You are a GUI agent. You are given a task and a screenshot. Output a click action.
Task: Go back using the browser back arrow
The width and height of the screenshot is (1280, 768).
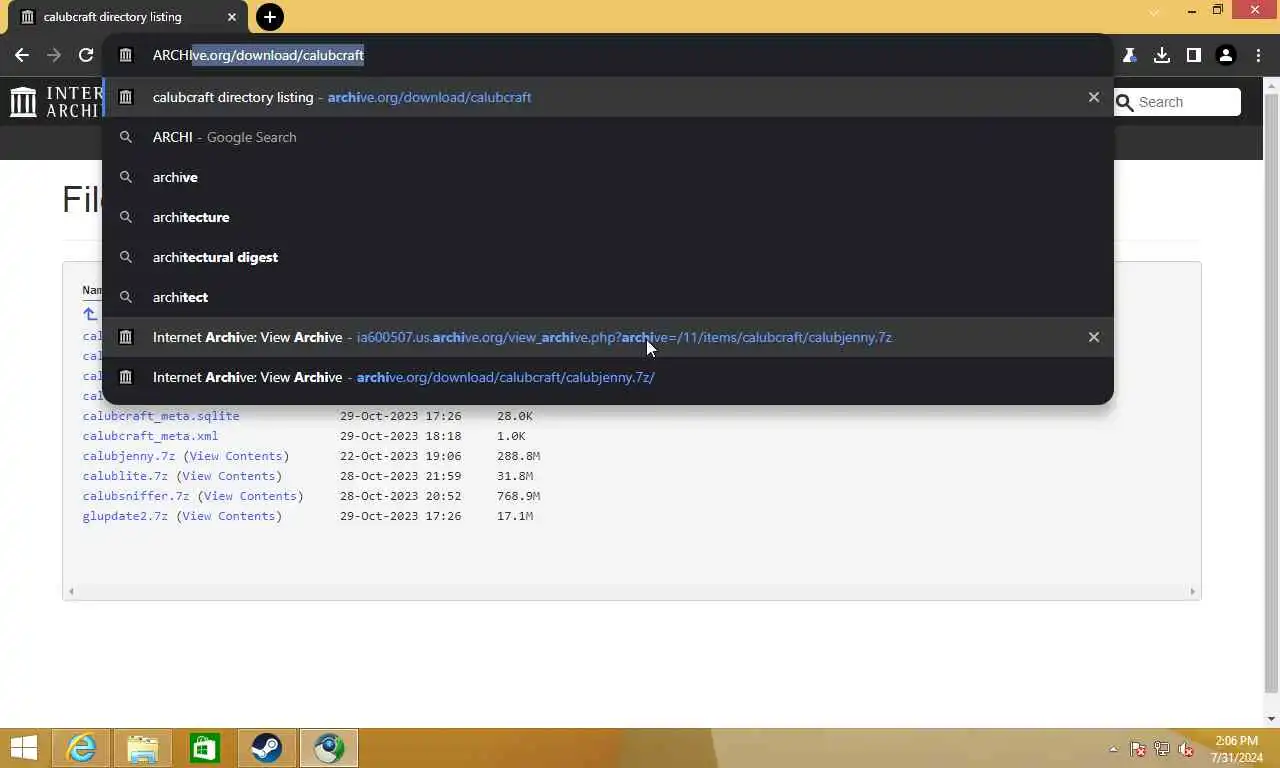pyautogui.click(x=22, y=55)
